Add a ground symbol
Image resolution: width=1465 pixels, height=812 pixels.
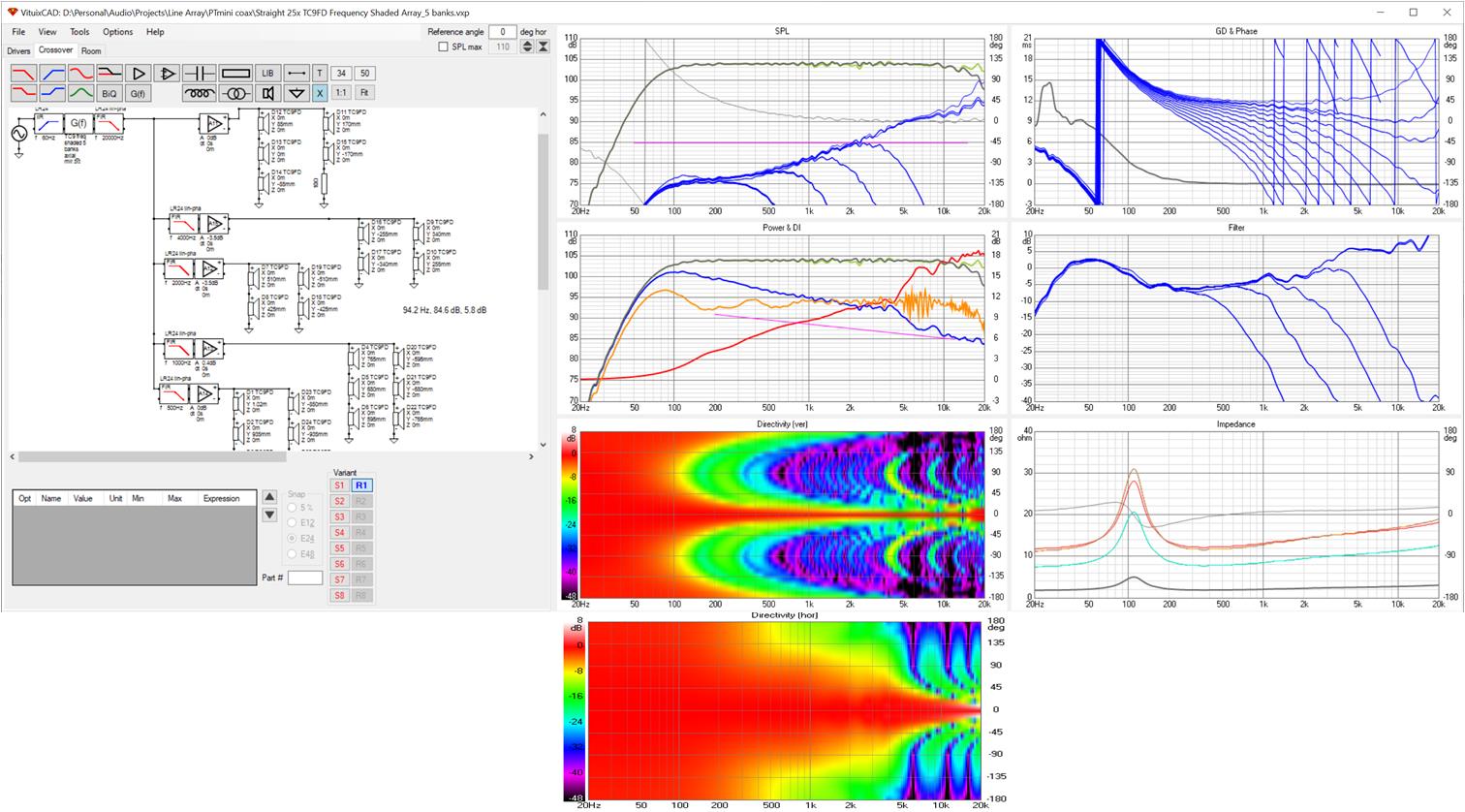pos(296,93)
